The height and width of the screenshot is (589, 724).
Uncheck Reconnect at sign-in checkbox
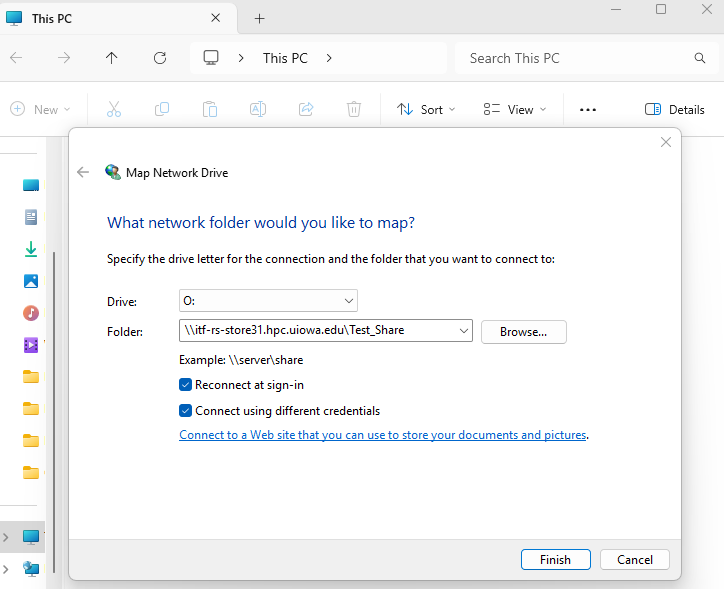pos(185,385)
